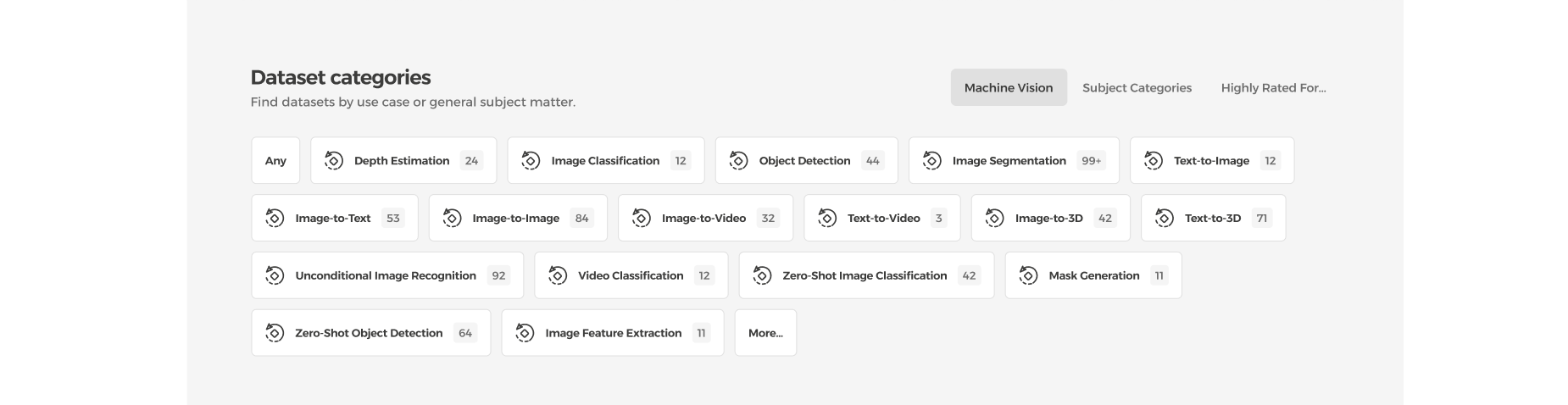Choose the Zero-Shot Object Detection category
The image size is (1568, 405).
[369, 333]
